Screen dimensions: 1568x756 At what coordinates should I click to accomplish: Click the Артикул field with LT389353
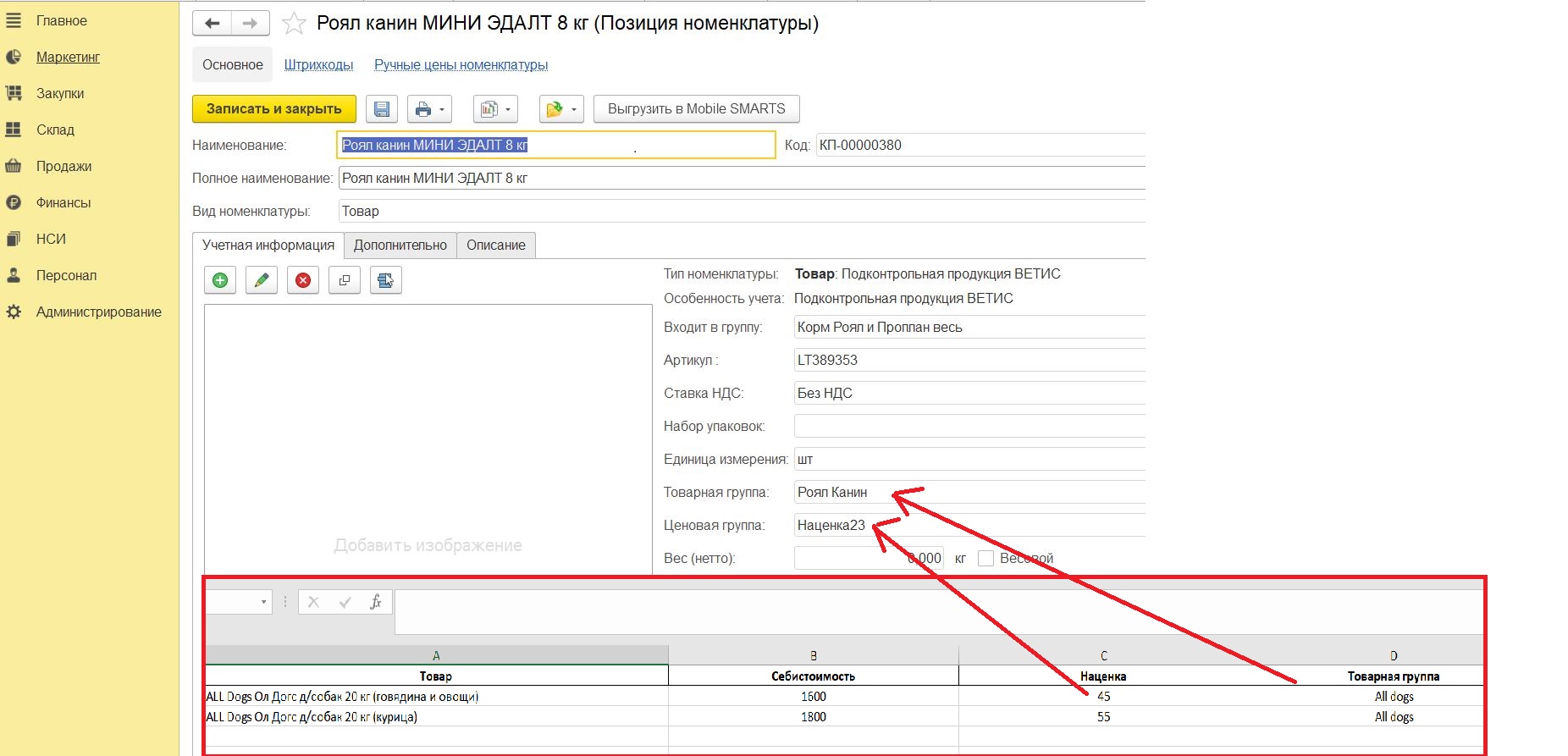(965, 361)
